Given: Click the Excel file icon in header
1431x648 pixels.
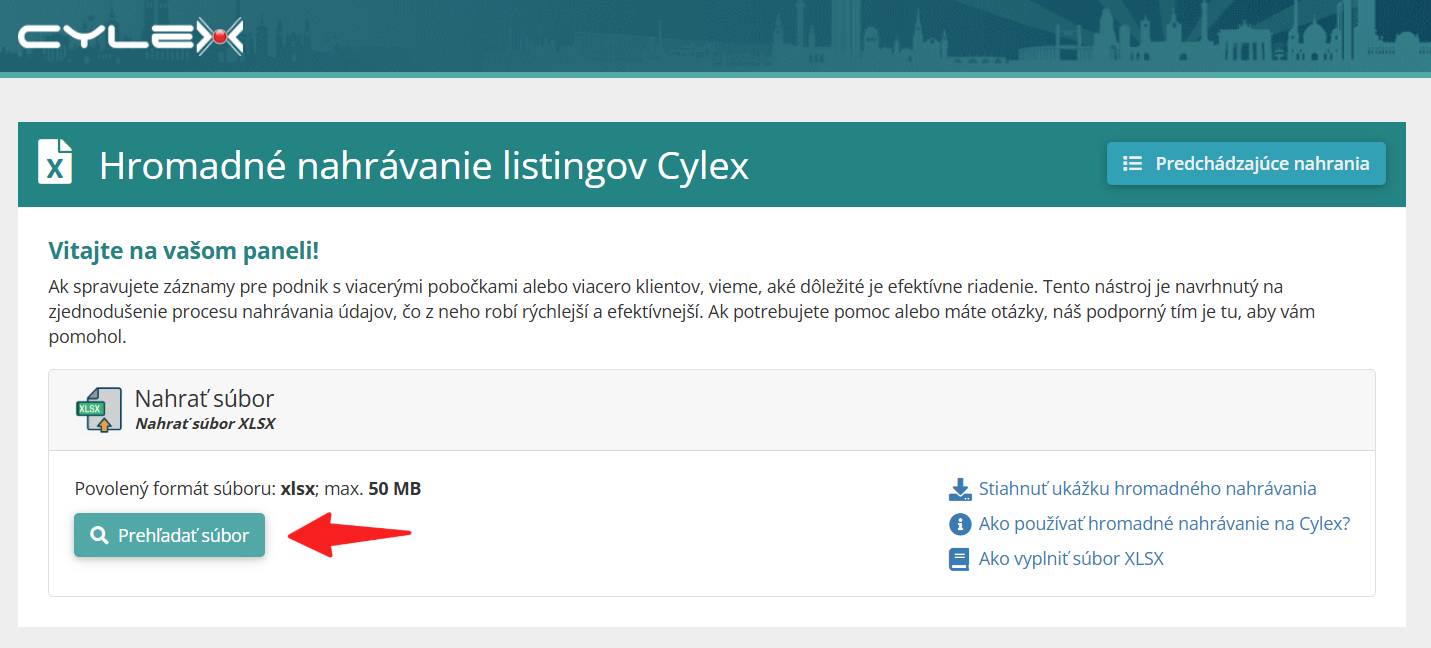Looking at the screenshot, I should [x=55, y=162].
